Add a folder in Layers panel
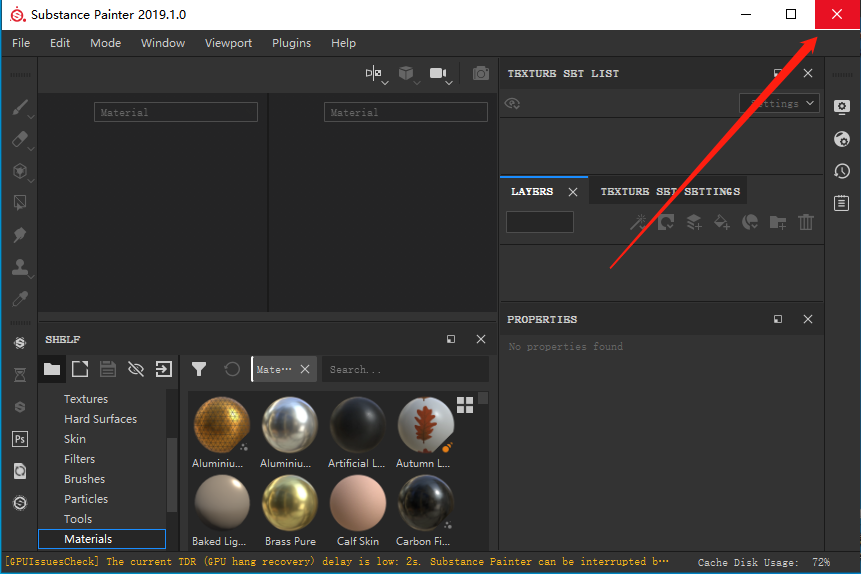Image resolution: width=861 pixels, height=574 pixels. tap(778, 222)
